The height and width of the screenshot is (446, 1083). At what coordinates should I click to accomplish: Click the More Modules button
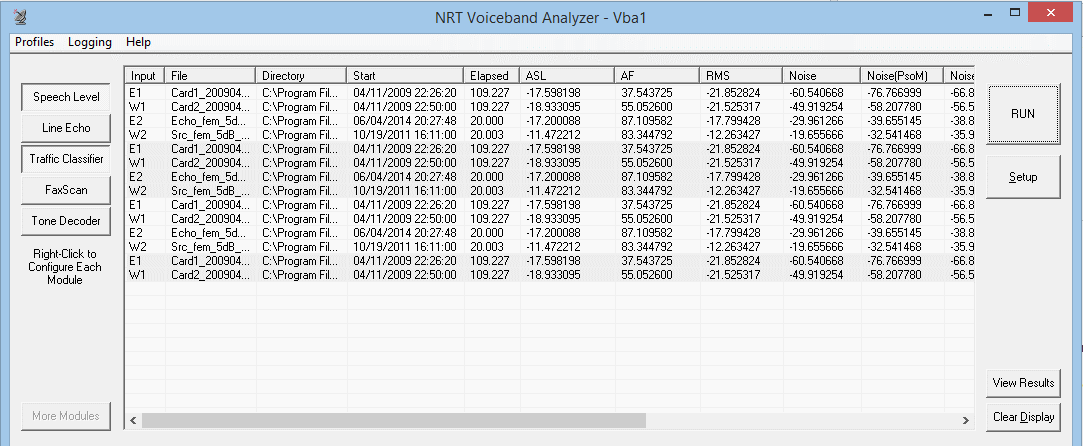point(66,416)
